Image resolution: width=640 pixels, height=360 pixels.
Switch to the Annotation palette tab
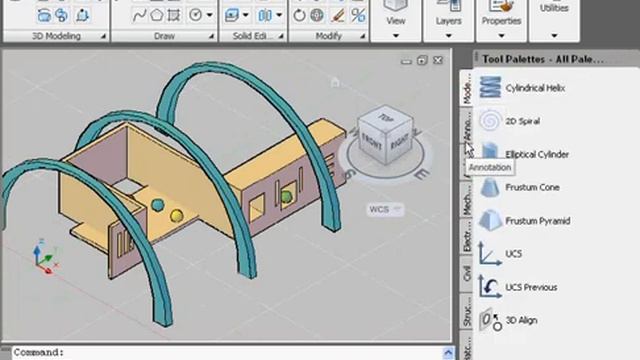[x=467, y=126]
